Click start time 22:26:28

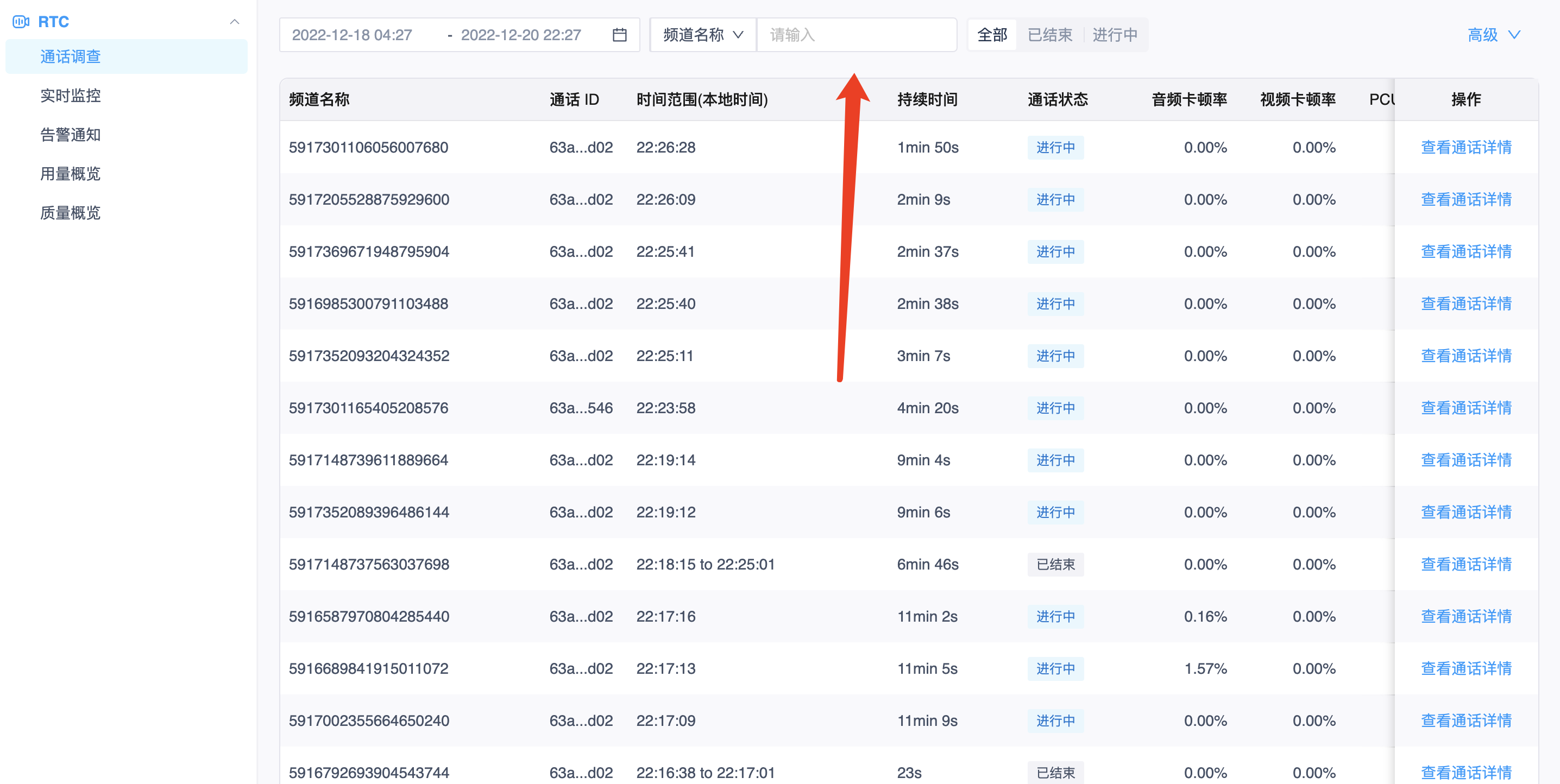coord(665,147)
